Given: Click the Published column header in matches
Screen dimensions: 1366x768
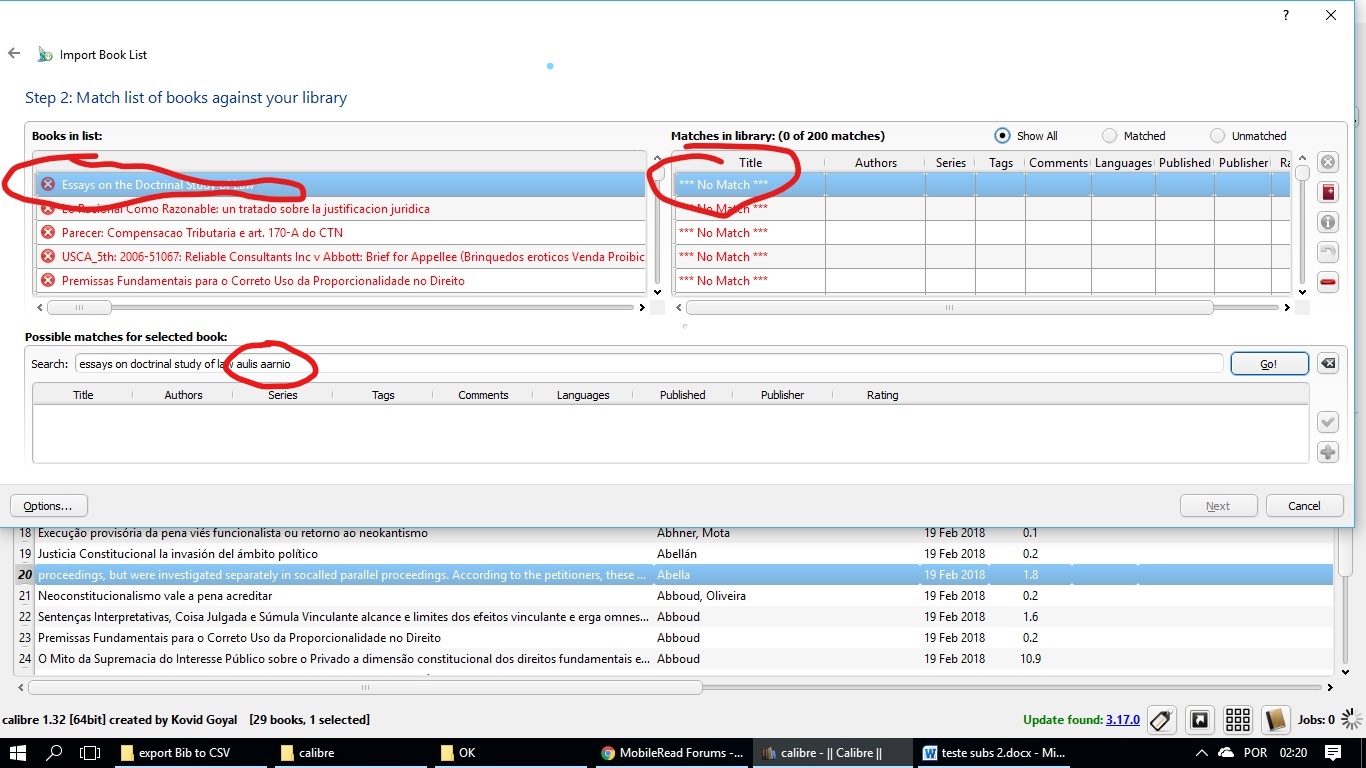Looking at the screenshot, I should (x=1184, y=163).
